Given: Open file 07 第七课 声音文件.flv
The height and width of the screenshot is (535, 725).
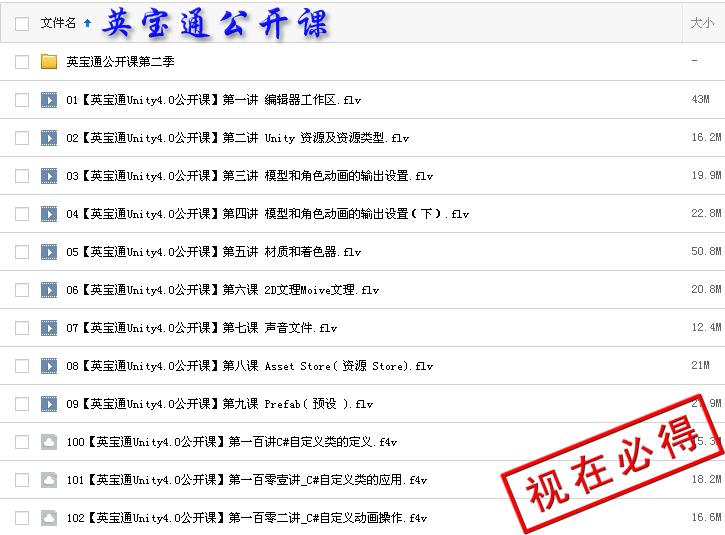Looking at the screenshot, I should (x=202, y=328).
